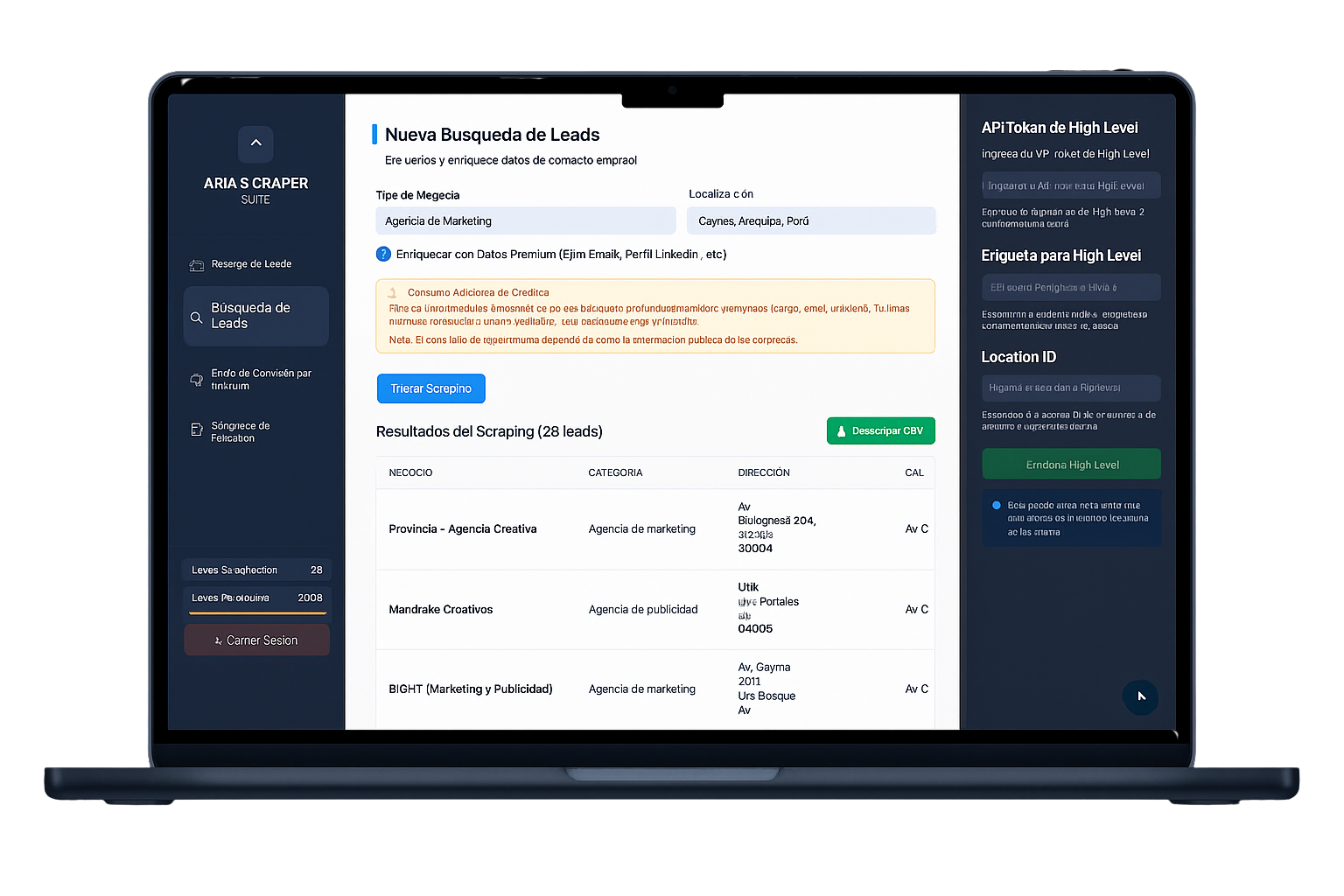Collapse the sidebar with the chevron-up button

coord(255,143)
